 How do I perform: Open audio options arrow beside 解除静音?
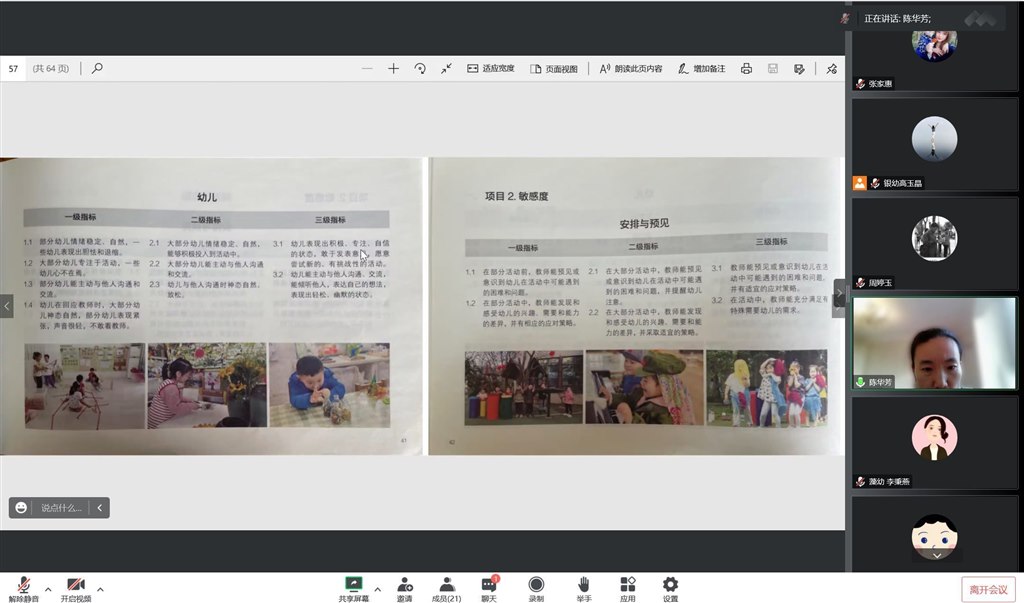coord(48,589)
